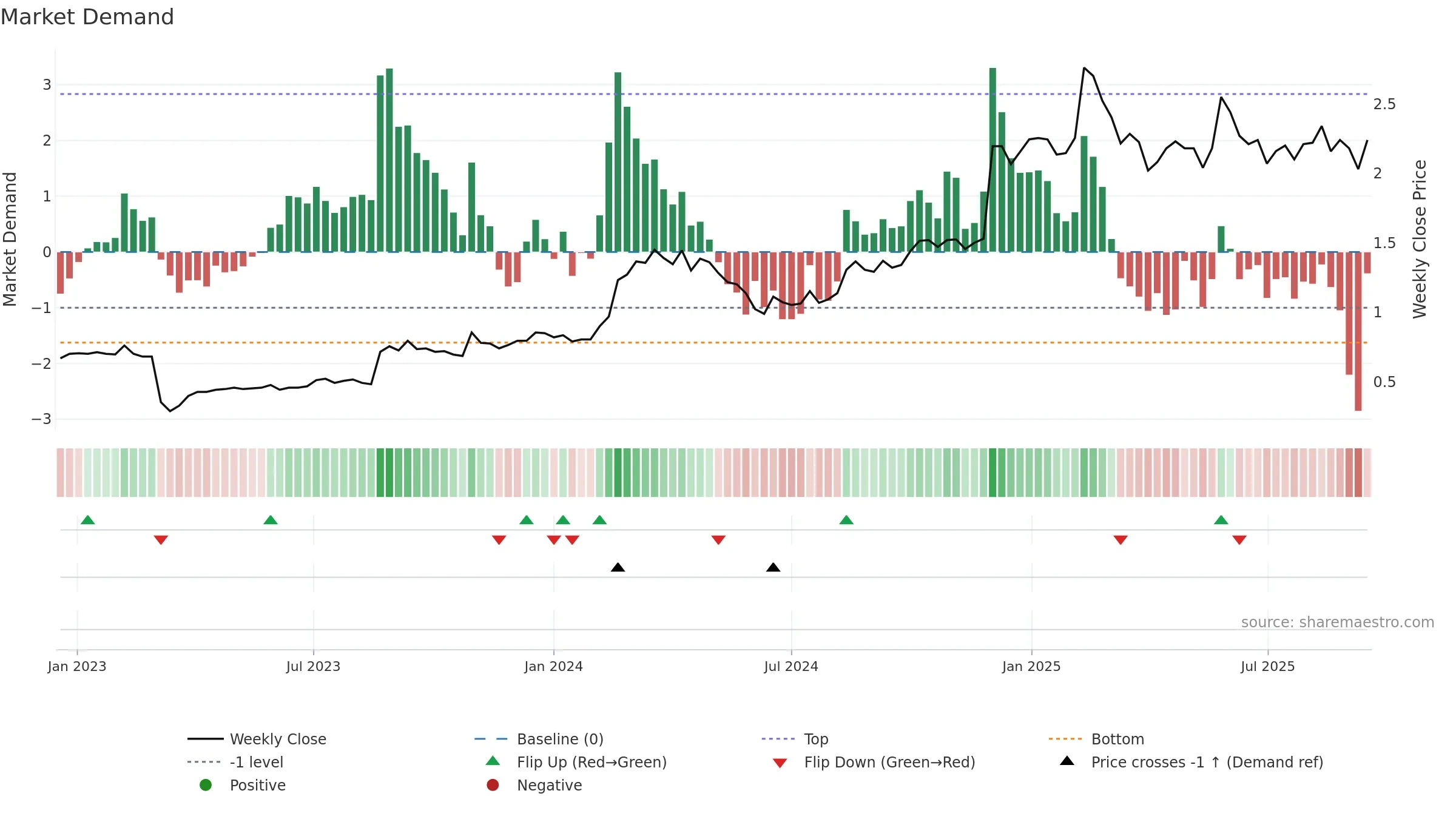Click the black price-cross marker before Jul 2024
Image resolution: width=1456 pixels, height=819 pixels.
coord(773,567)
